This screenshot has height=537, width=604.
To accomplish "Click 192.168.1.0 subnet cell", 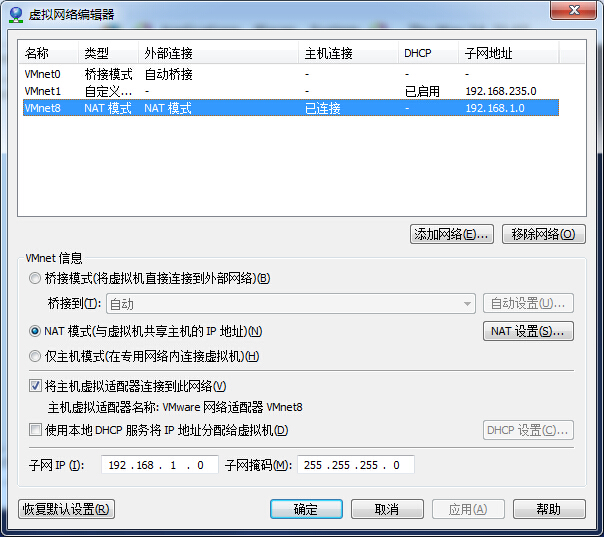I will point(495,108).
